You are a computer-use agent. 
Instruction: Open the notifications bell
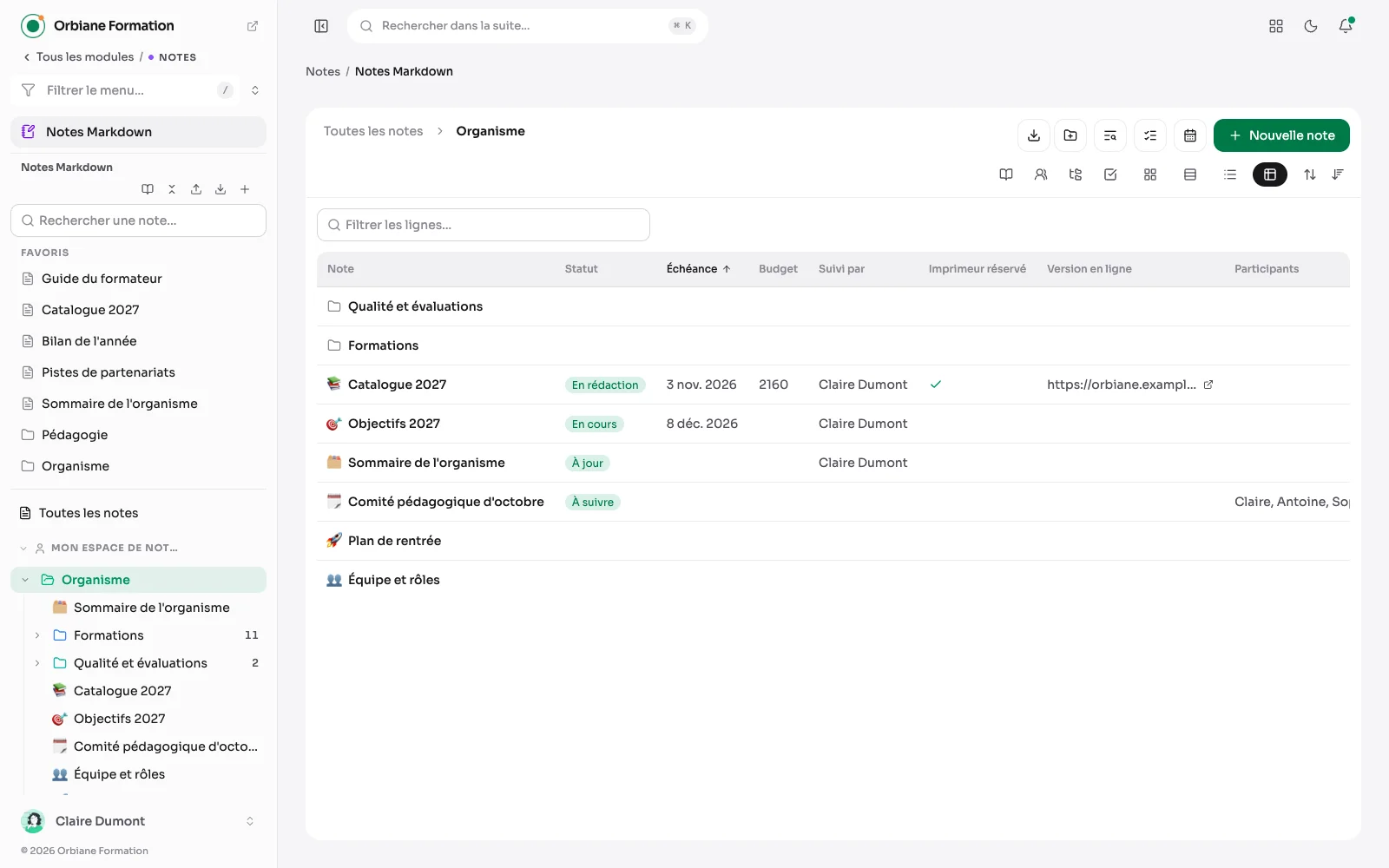click(x=1345, y=26)
